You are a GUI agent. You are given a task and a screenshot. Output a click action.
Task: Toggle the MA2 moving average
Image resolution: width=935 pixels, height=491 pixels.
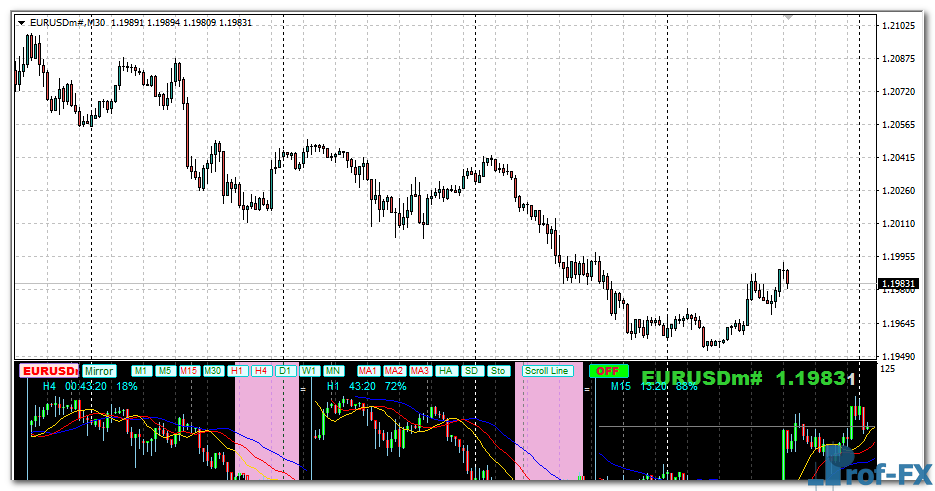[x=394, y=371]
